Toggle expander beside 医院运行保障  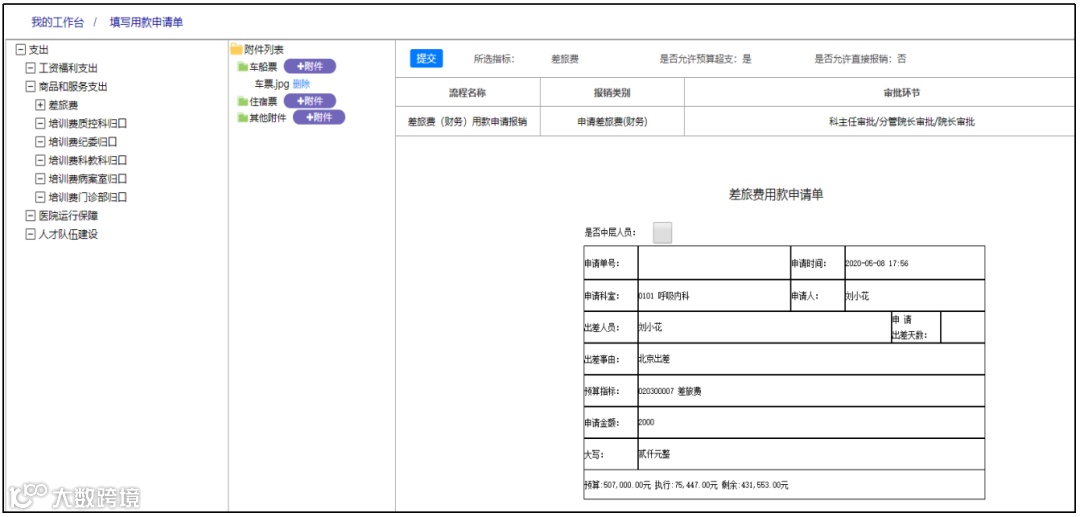tap(30, 215)
